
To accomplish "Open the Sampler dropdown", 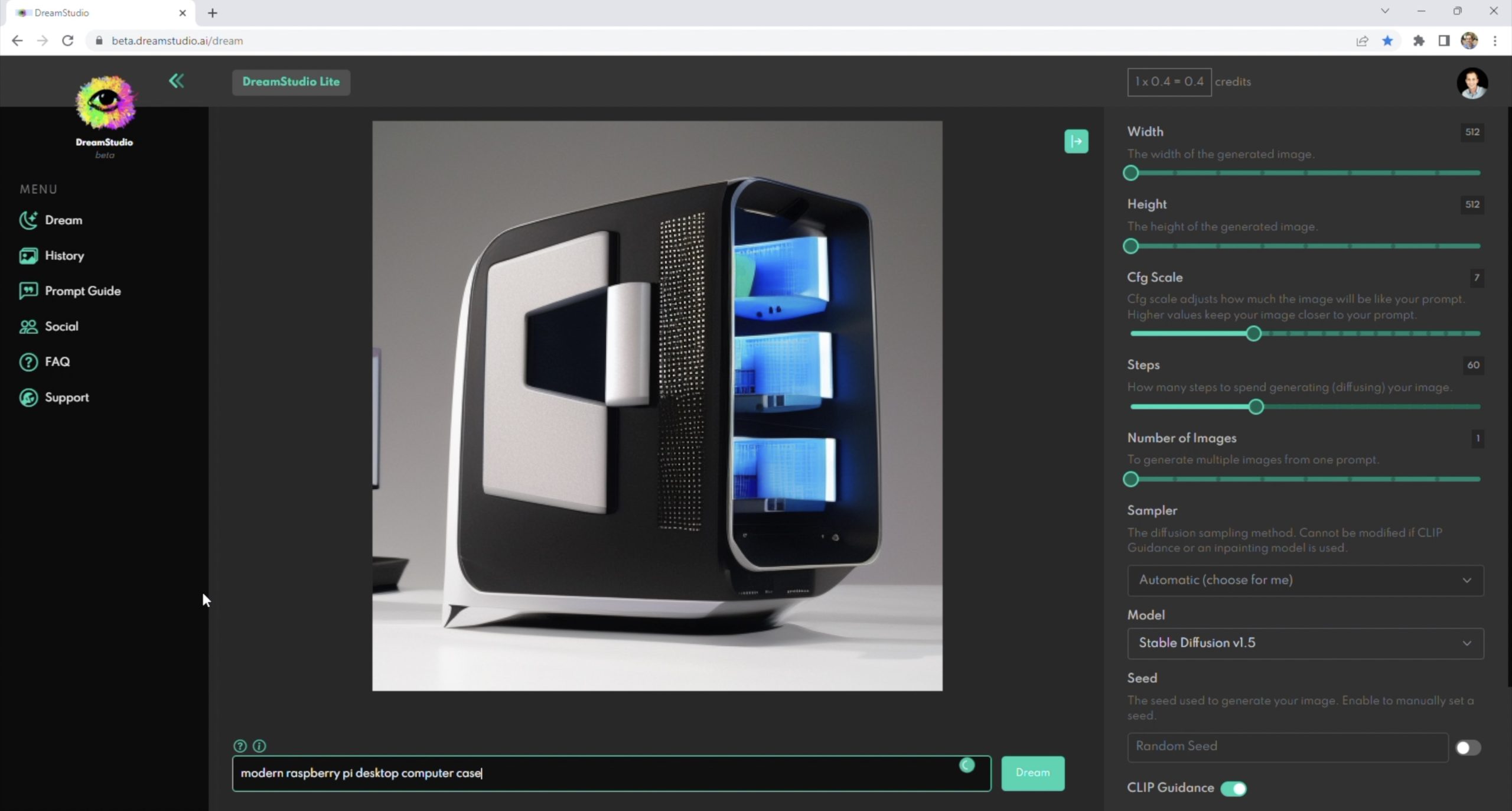I will point(1305,580).
